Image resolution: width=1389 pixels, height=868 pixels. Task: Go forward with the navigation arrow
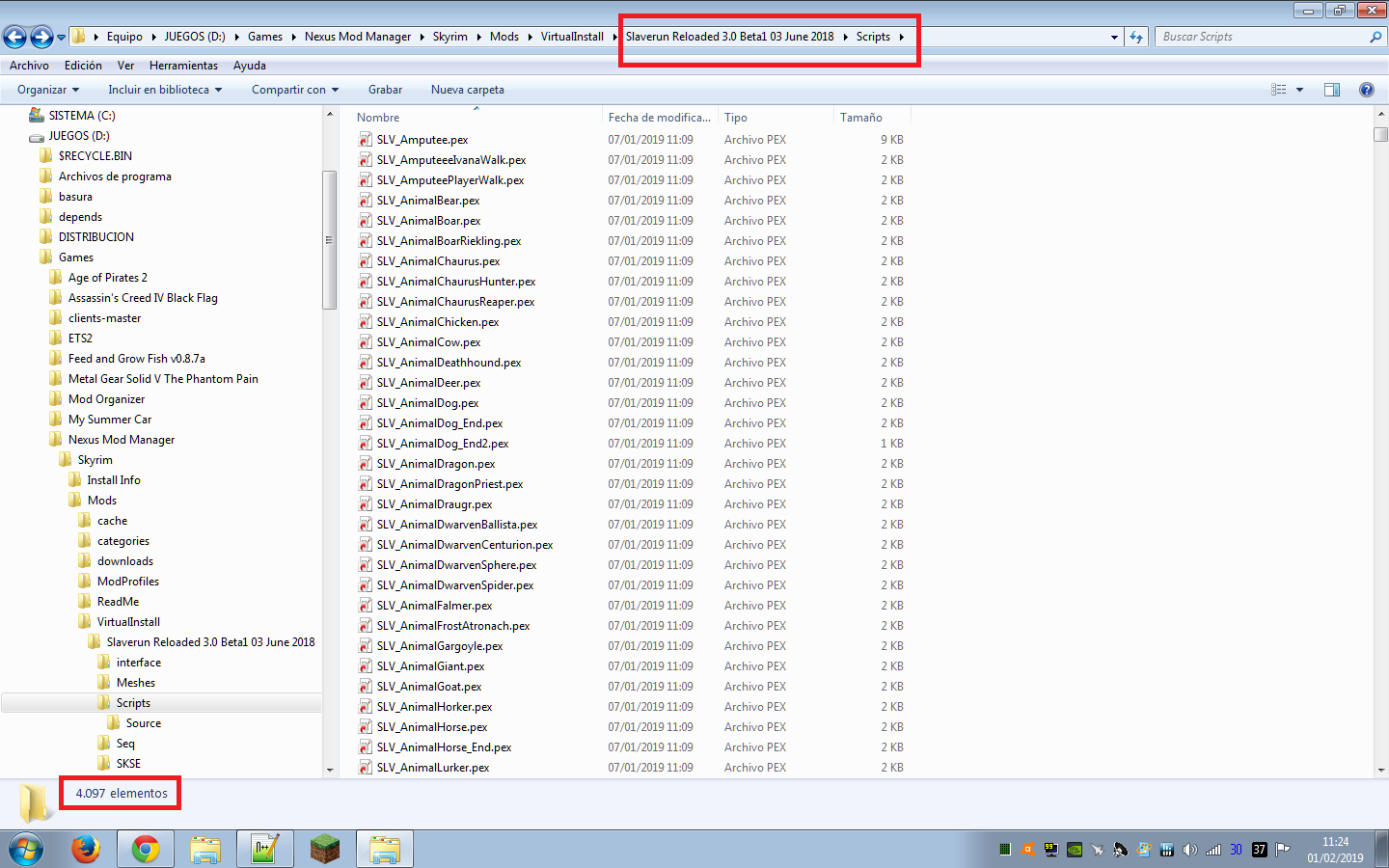coord(41,37)
